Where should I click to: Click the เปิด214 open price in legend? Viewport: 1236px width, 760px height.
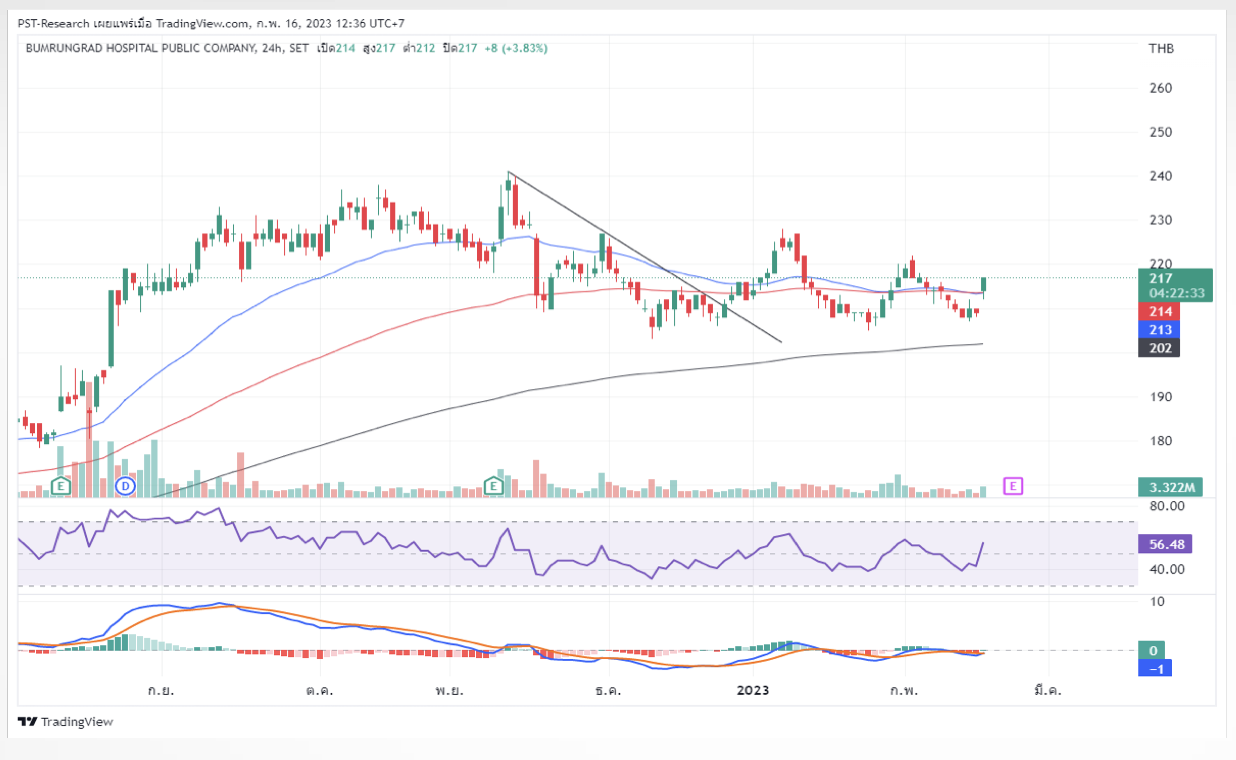tap(336, 48)
